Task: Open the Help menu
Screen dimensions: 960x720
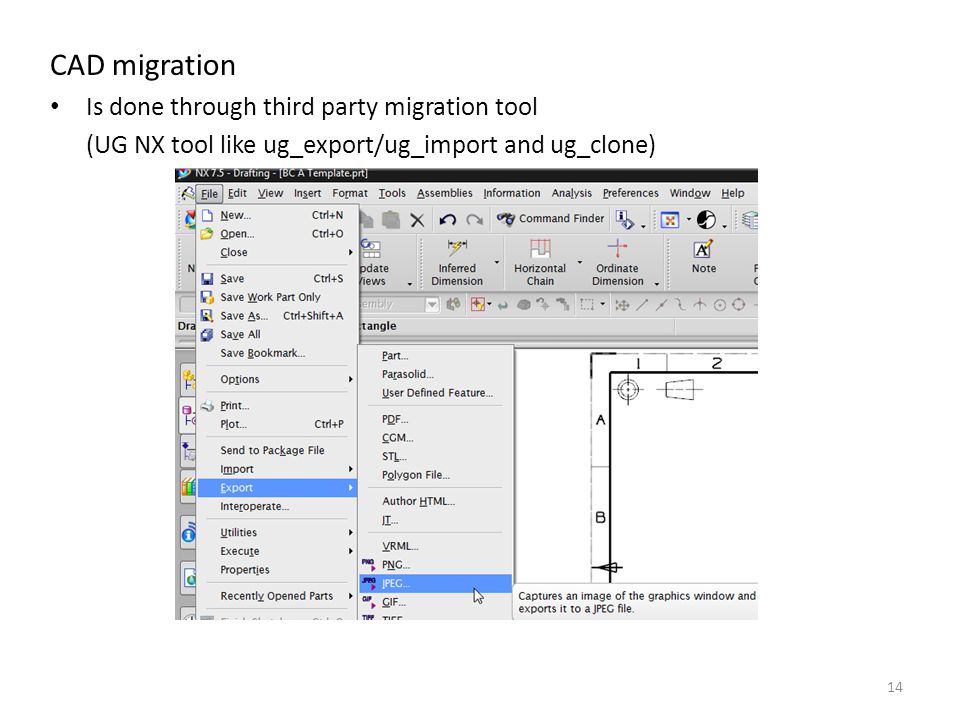Action: [x=732, y=193]
